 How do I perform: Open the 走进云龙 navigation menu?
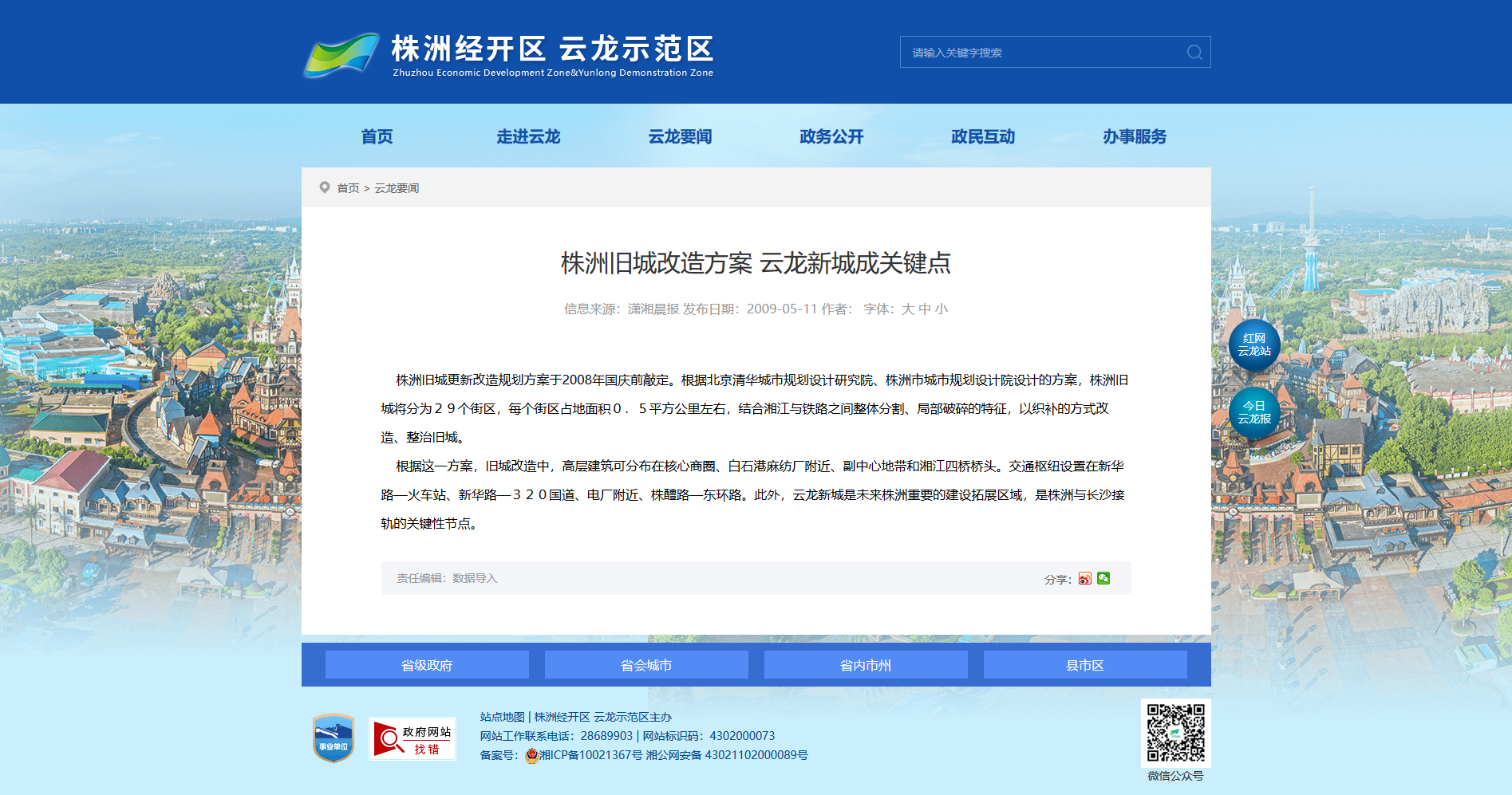pos(528,136)
